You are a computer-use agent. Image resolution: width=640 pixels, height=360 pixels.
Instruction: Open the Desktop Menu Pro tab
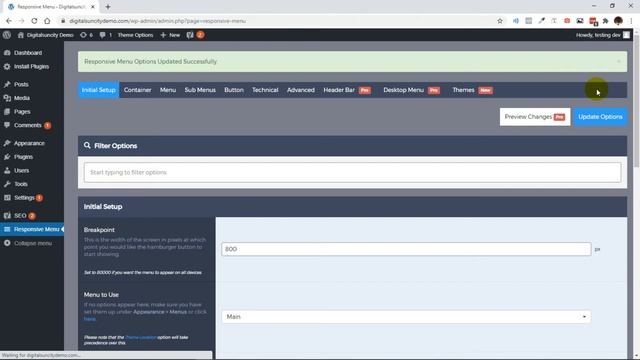[x=411, y=90]
